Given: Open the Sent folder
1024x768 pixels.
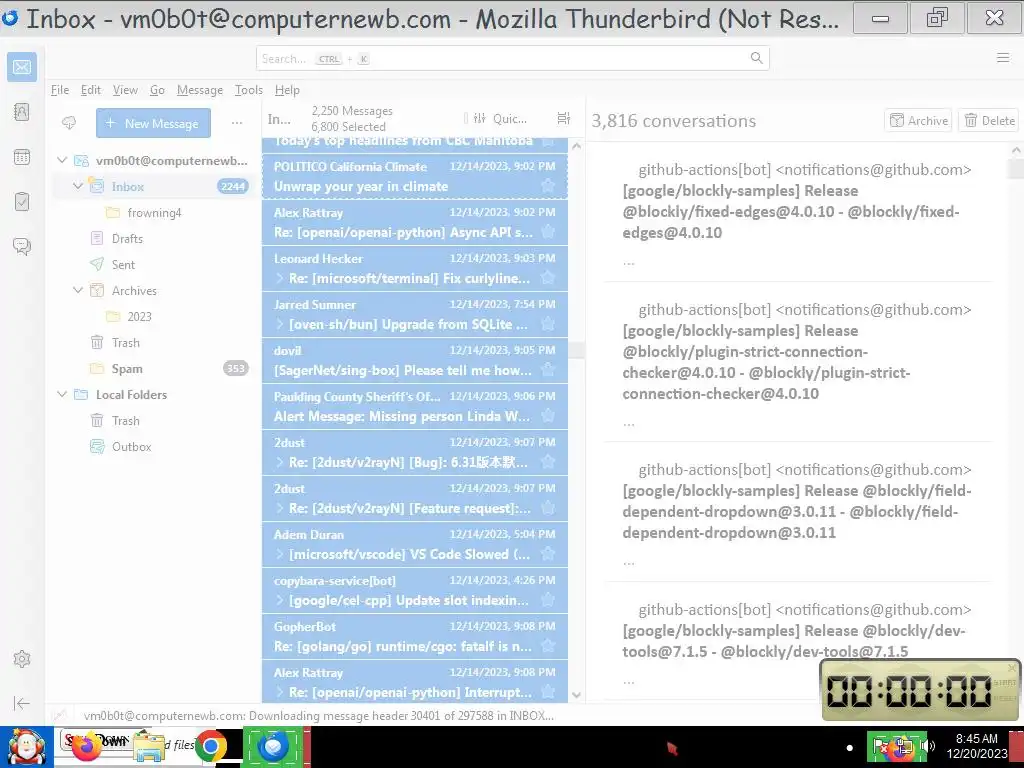Looking at the screenshot, I should 123,264.
